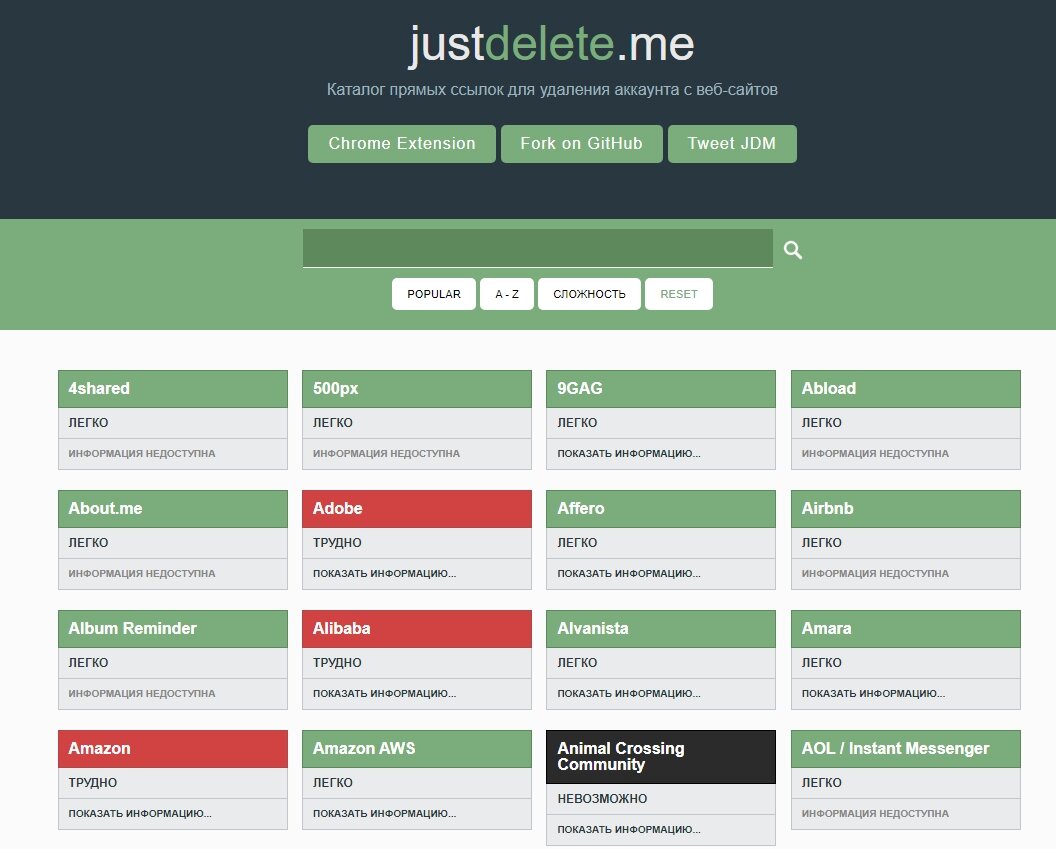Image resolution: width=1056 pixels, height=849 pixels.
Task: Open the Album Reminder deletion link
Action: coord(172,628)
